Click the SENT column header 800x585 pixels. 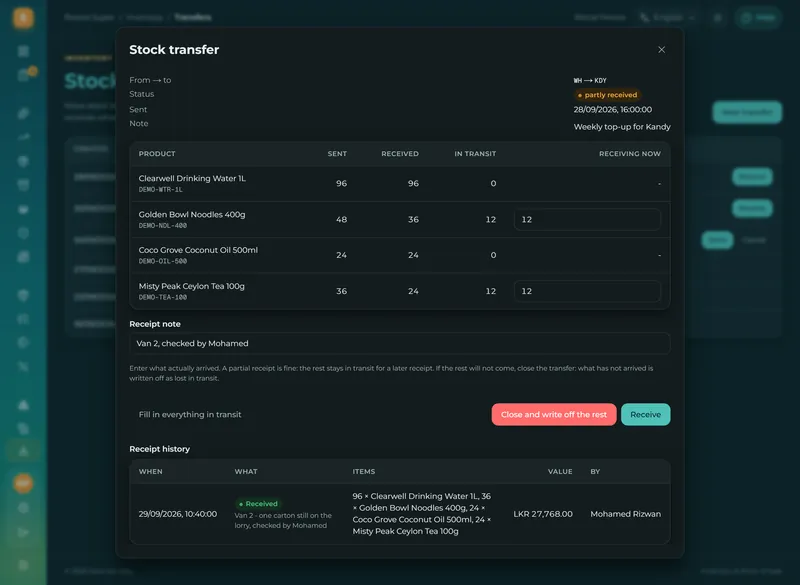[337, 154]
